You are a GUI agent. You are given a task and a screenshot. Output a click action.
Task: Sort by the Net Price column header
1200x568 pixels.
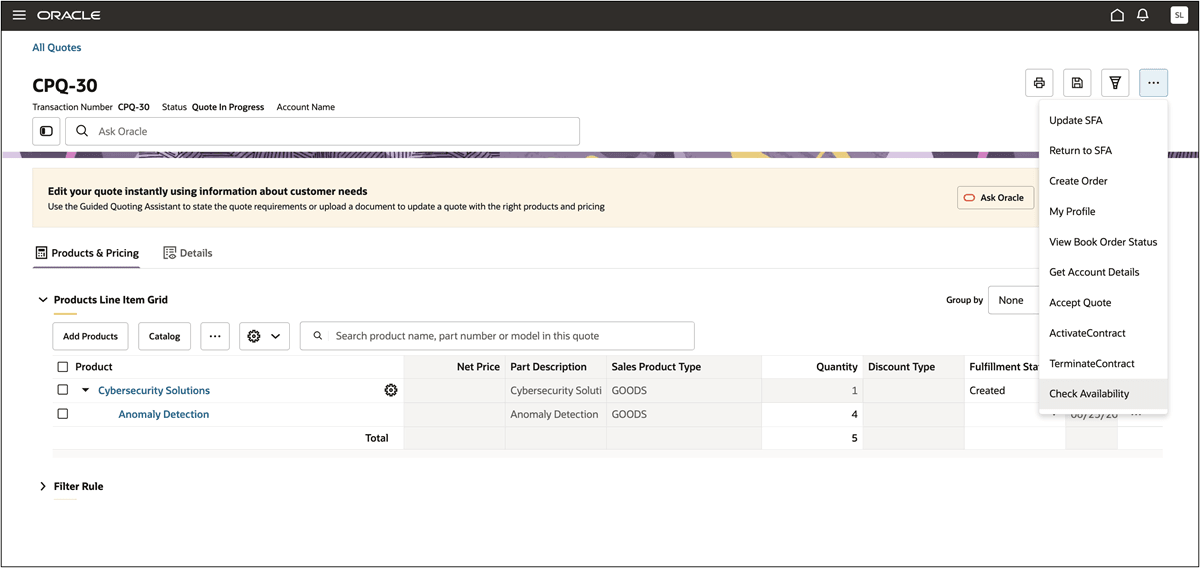[453, 367]
